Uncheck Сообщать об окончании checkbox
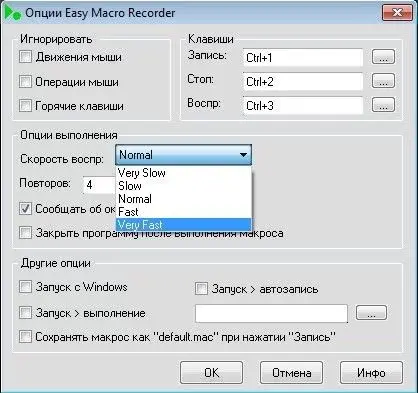This screenshot has height=393, width=418. pyautogui.click(x=25, y=209)
